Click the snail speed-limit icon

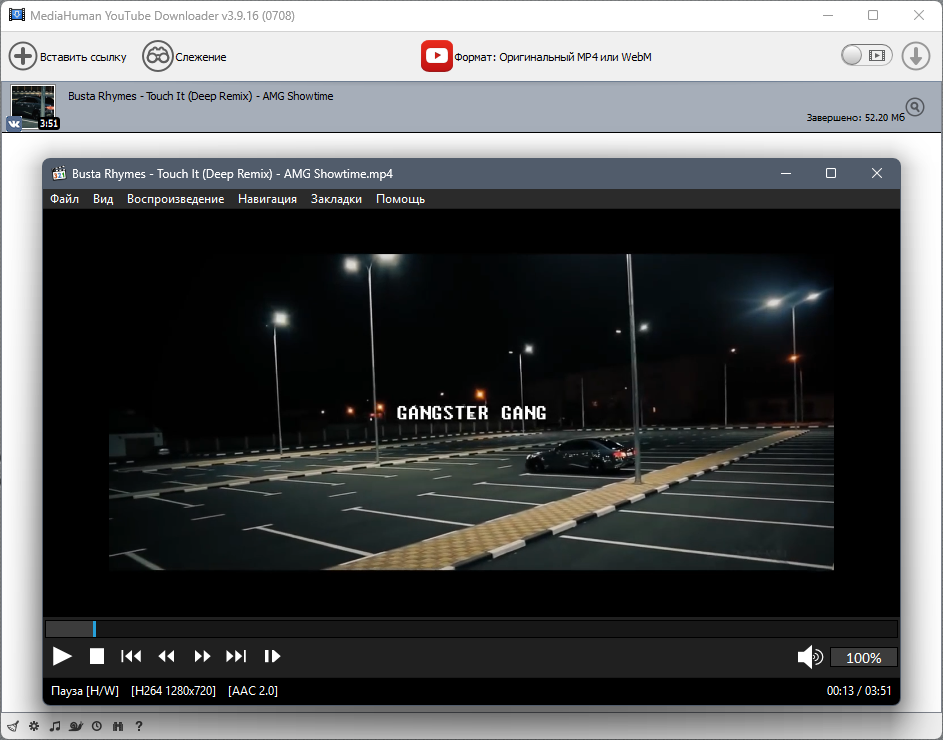[76, 726]
